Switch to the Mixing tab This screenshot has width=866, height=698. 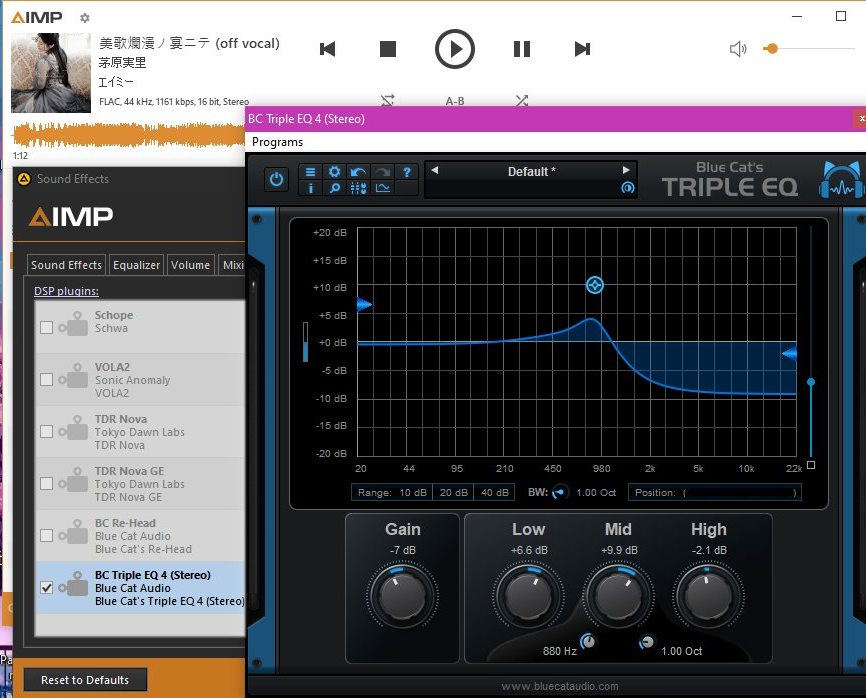(232, 265)
